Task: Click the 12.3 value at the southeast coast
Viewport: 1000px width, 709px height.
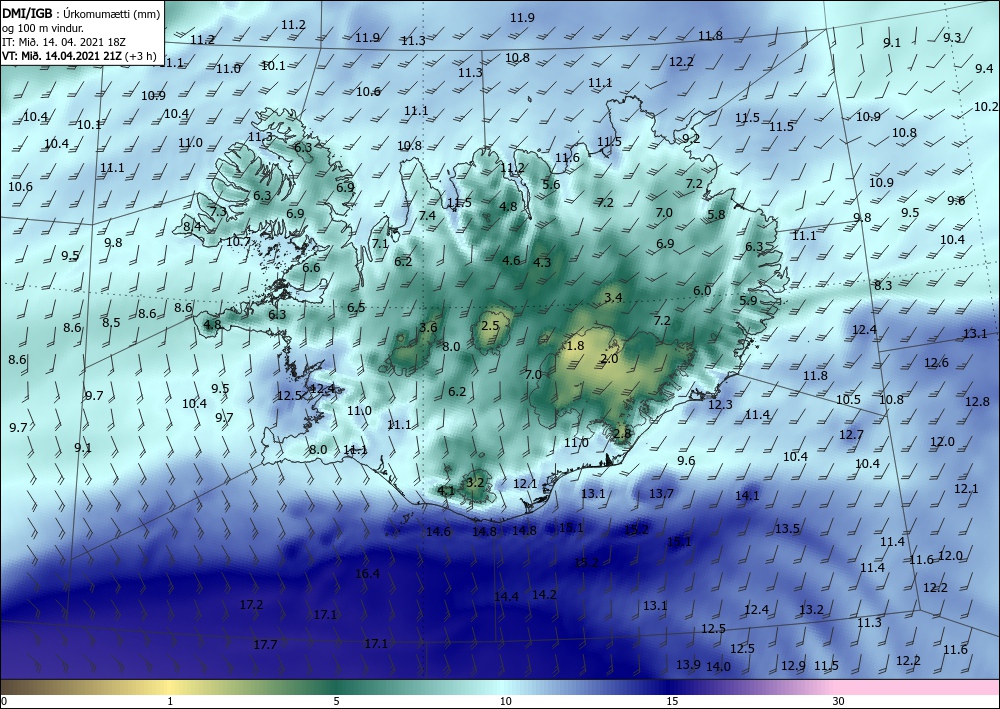Action: pos(721,405)
